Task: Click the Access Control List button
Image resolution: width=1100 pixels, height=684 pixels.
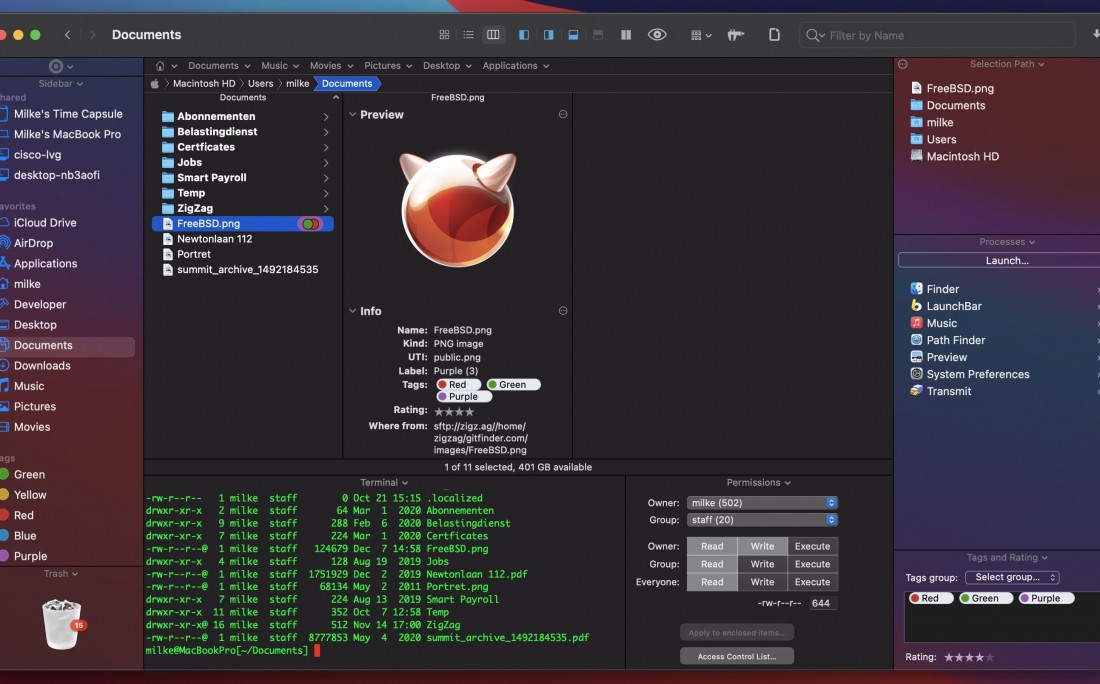Action: [x=737, y=657]
